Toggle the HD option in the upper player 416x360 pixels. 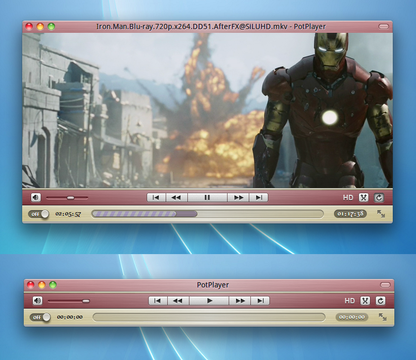tap(348, 198)
